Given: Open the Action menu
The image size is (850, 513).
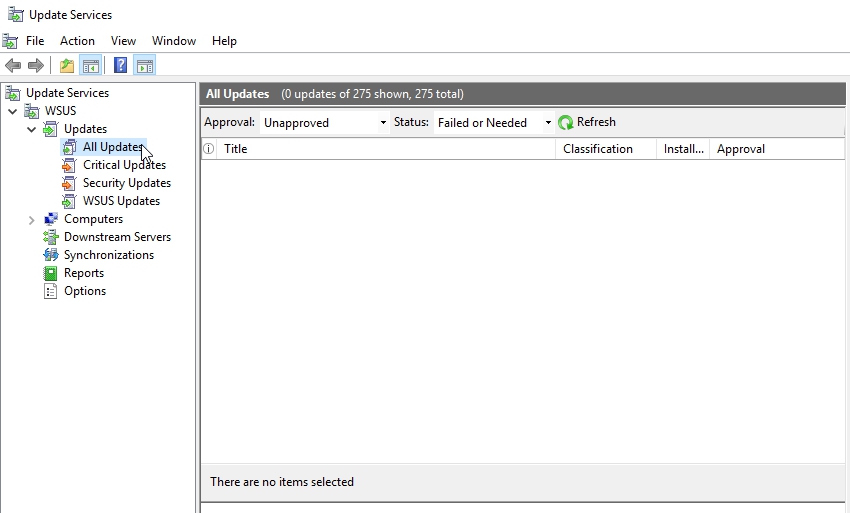Looking at the screenshot, I should click(x=77, y=41).
